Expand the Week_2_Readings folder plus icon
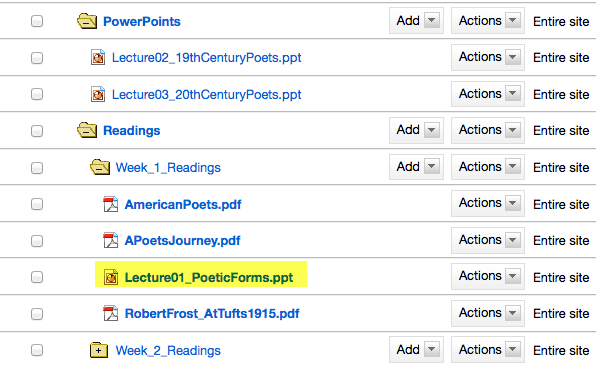Screen dimensions: 596x366 tap(99, 350)
